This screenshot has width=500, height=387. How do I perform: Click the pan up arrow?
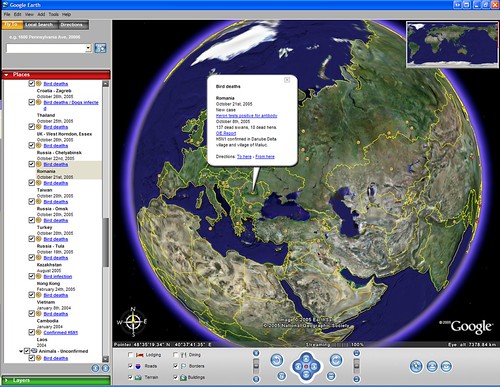(306, 359)
